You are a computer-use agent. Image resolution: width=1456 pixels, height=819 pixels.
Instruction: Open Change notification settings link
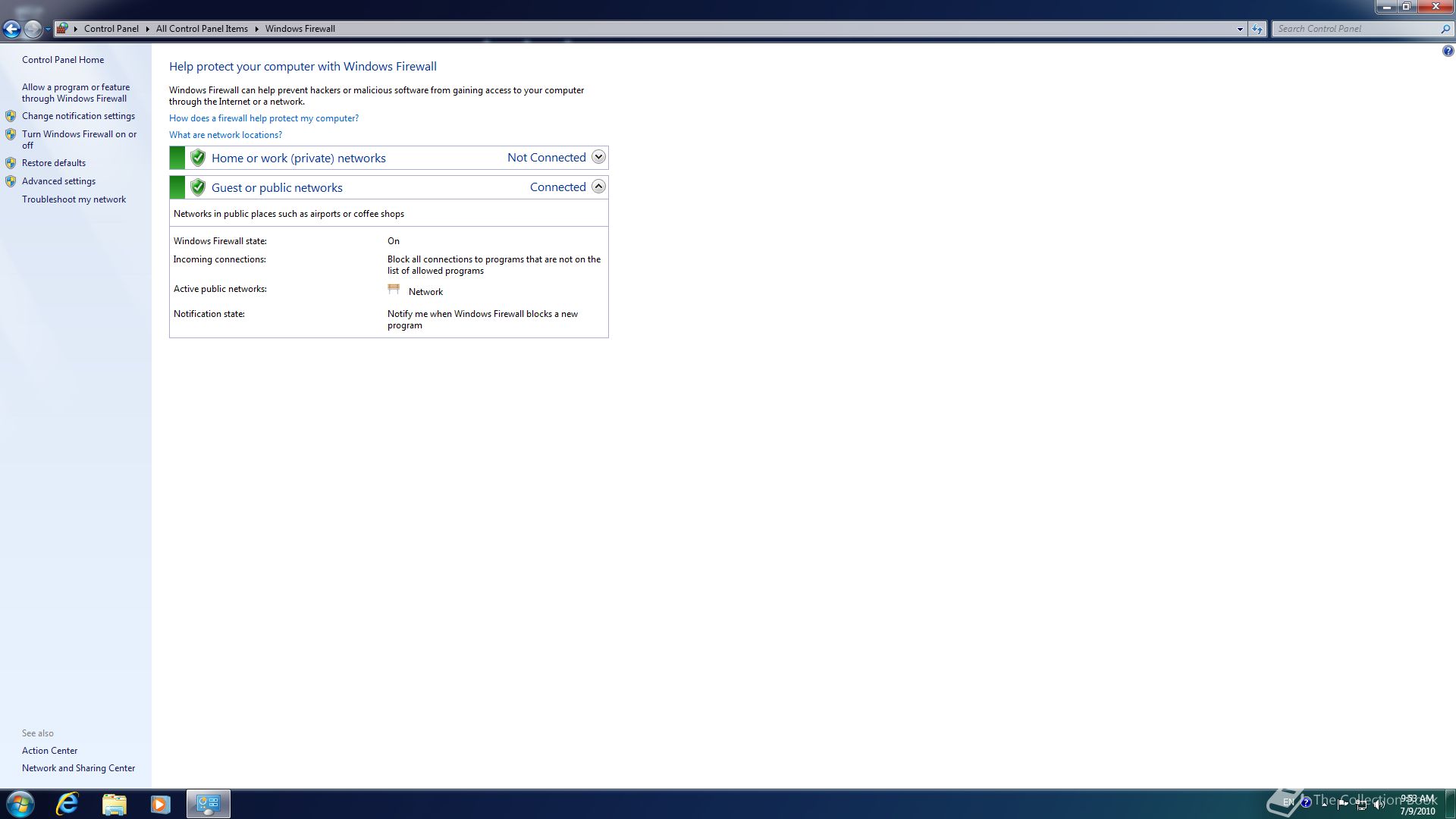78,116
